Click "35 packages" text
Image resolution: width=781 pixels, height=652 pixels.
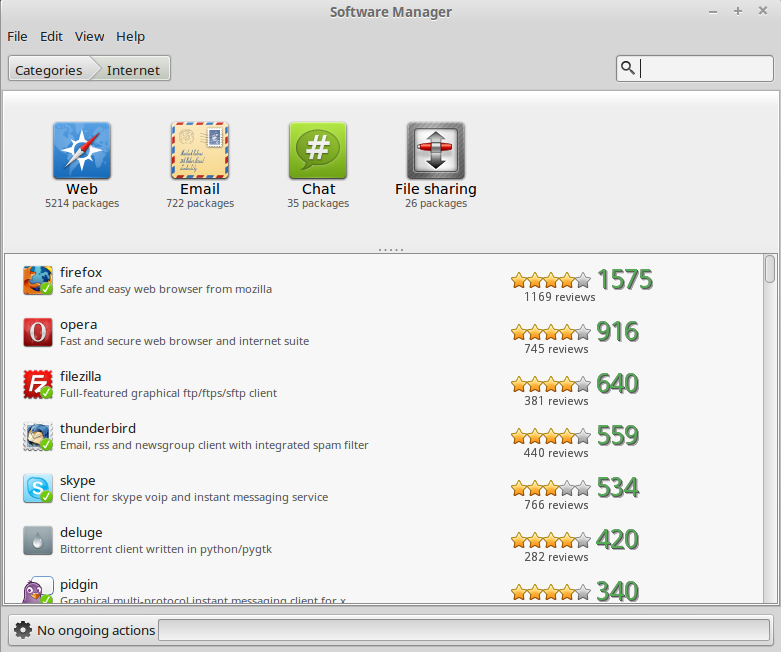[318, 203]
